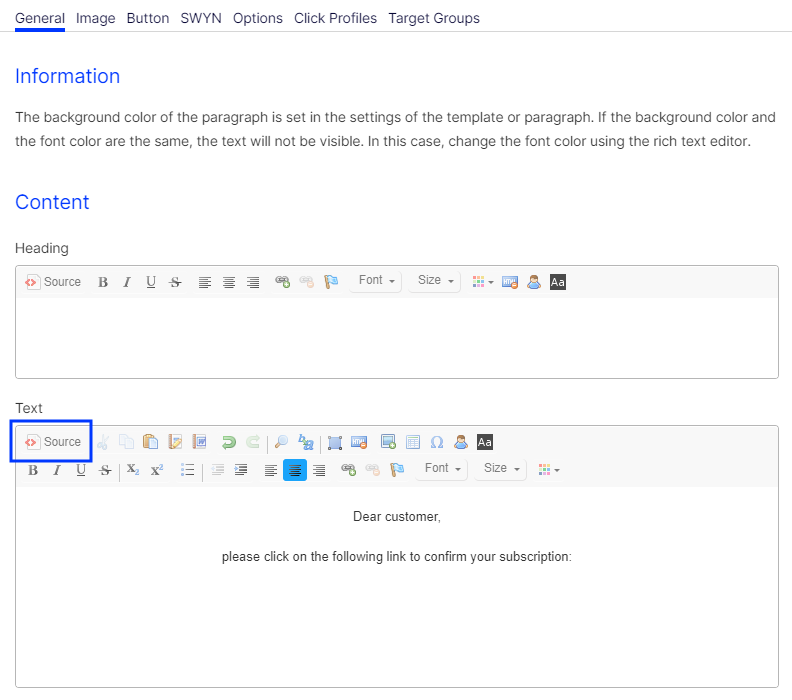Click Anchor flag icon in Heading toolbar
This screenshot has height=700, width=792.
click(331, 282)
